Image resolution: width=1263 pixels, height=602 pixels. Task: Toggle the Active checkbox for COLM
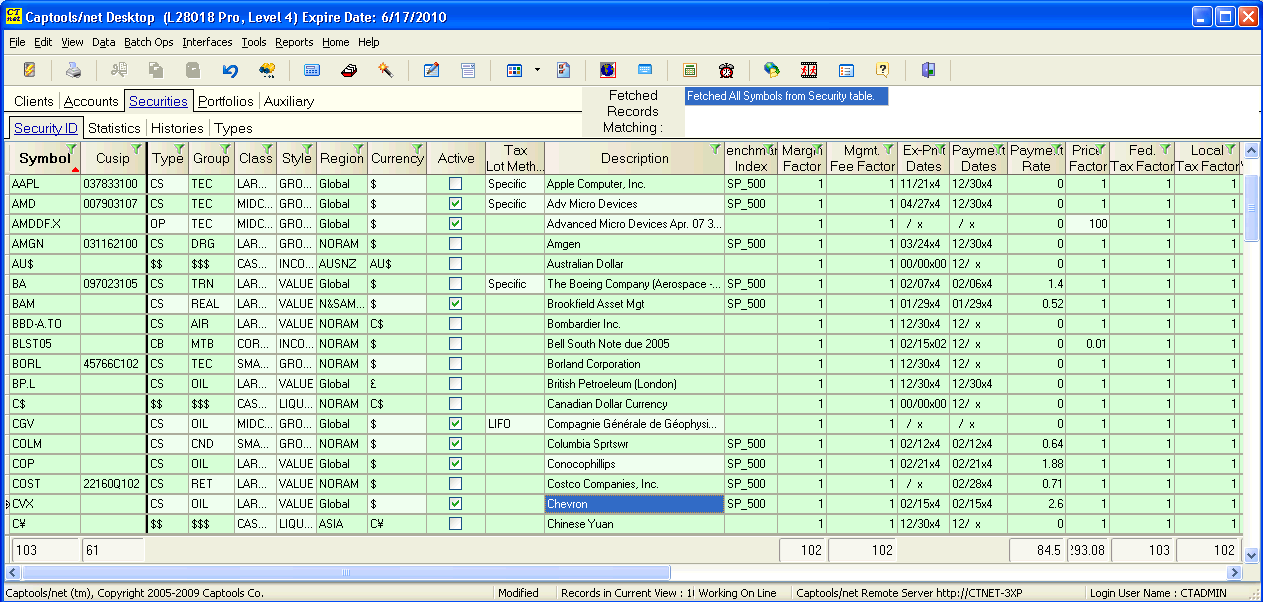456,444
